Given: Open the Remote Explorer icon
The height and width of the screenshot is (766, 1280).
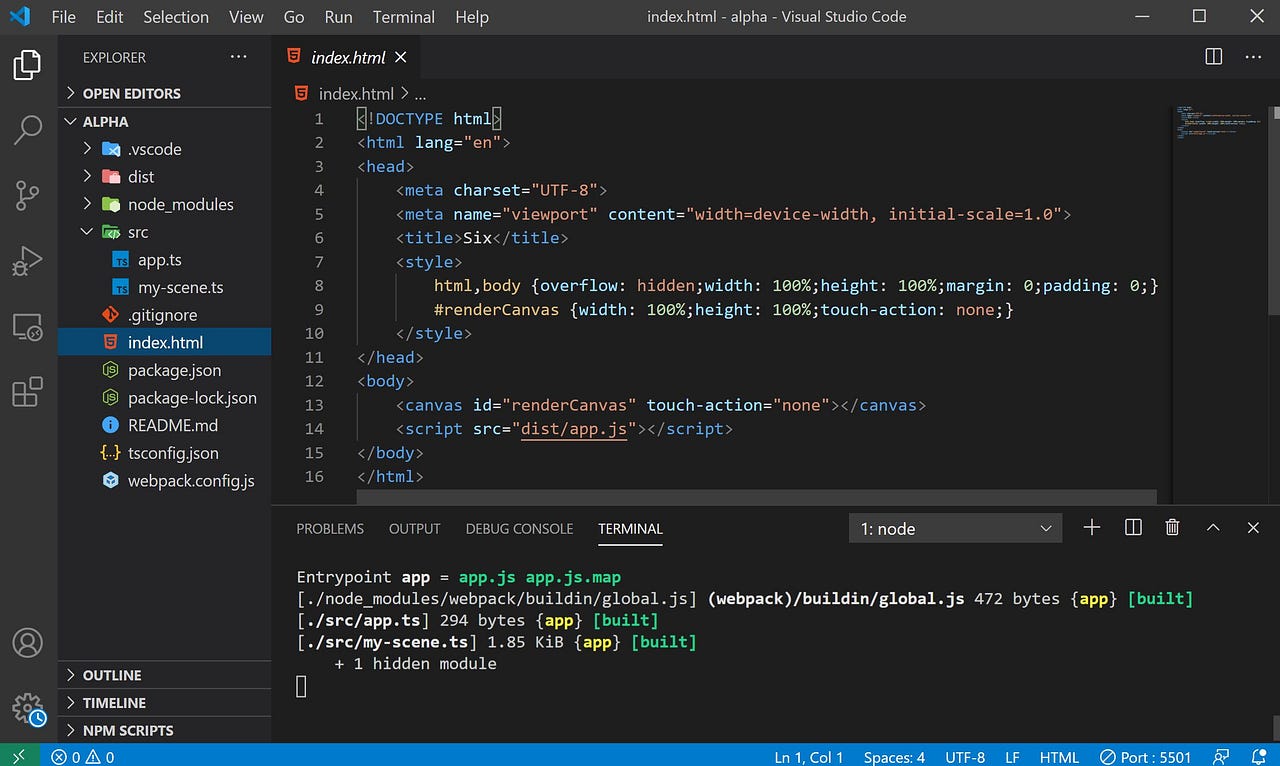Looking at the screenshot, I should [26, 327].
